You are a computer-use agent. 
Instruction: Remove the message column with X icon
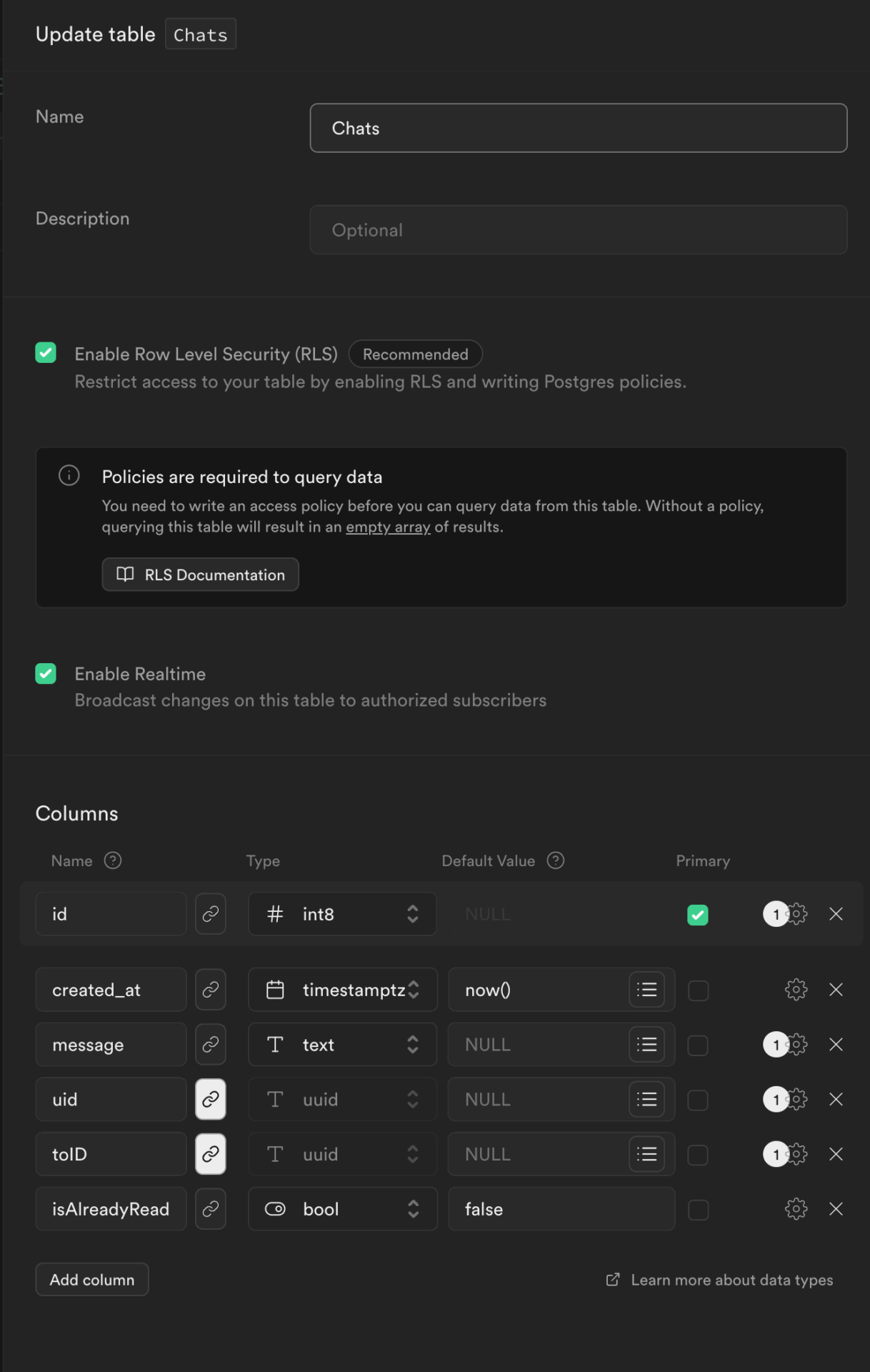[x=836, y=1045]
